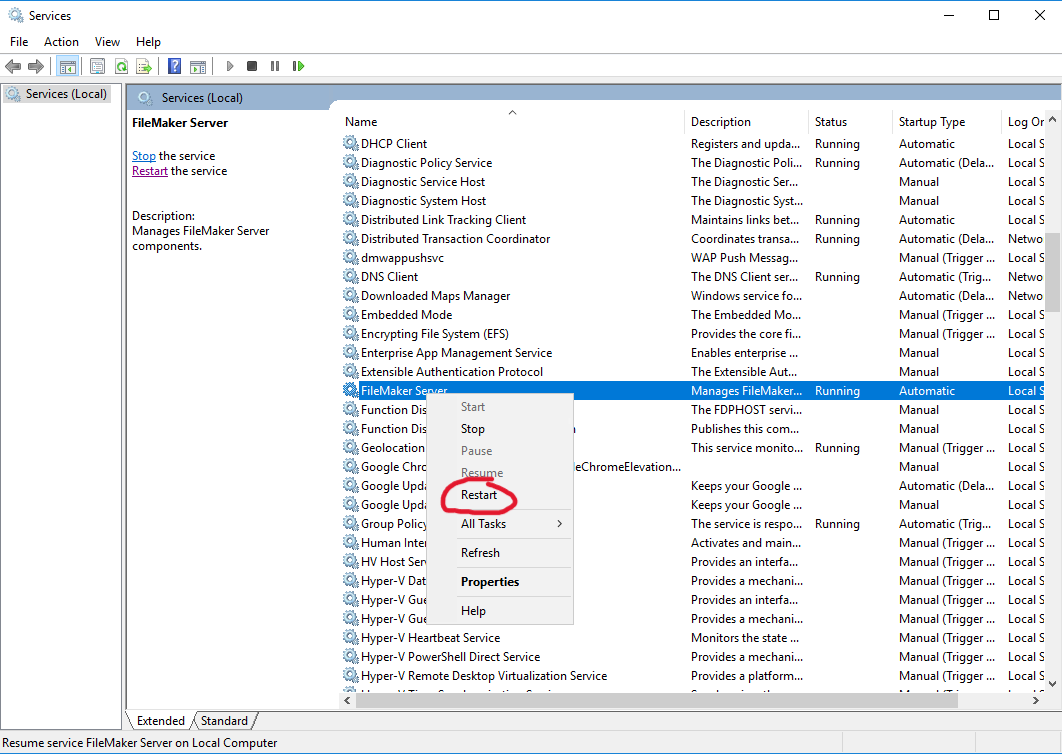Choose Stop in the context menu
Screen dimensions: 1062x754
[x=501, y=429]
